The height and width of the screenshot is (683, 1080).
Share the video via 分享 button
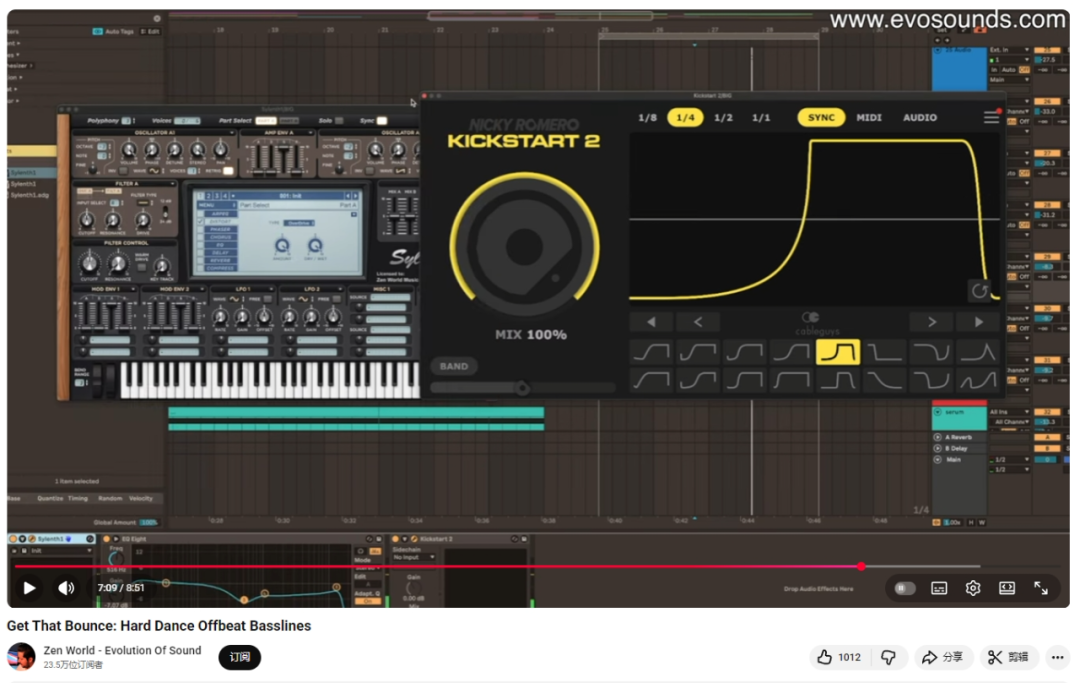(x=943, y=658)
